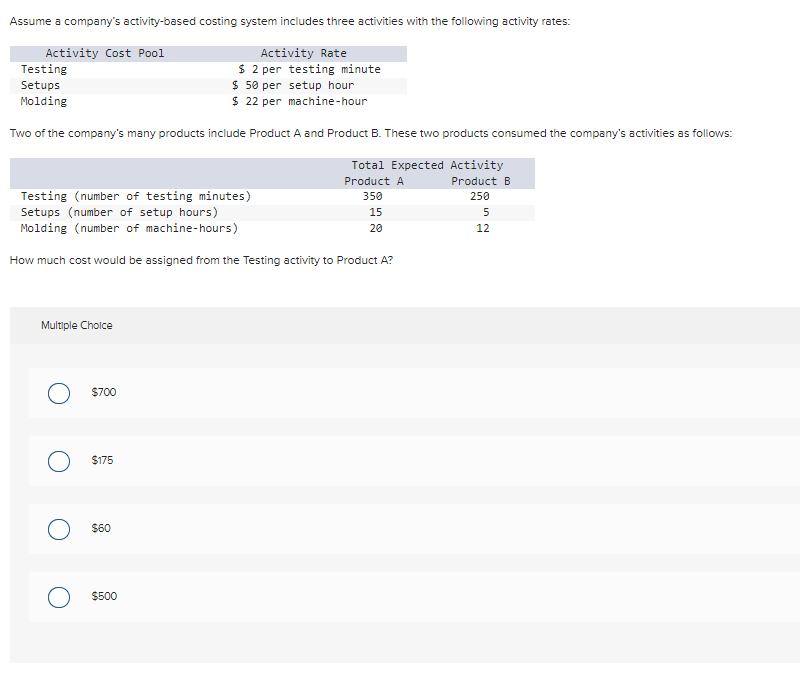Select the $700 answer radio button
Screen dimensions: 800x678
tap(59, 393)
